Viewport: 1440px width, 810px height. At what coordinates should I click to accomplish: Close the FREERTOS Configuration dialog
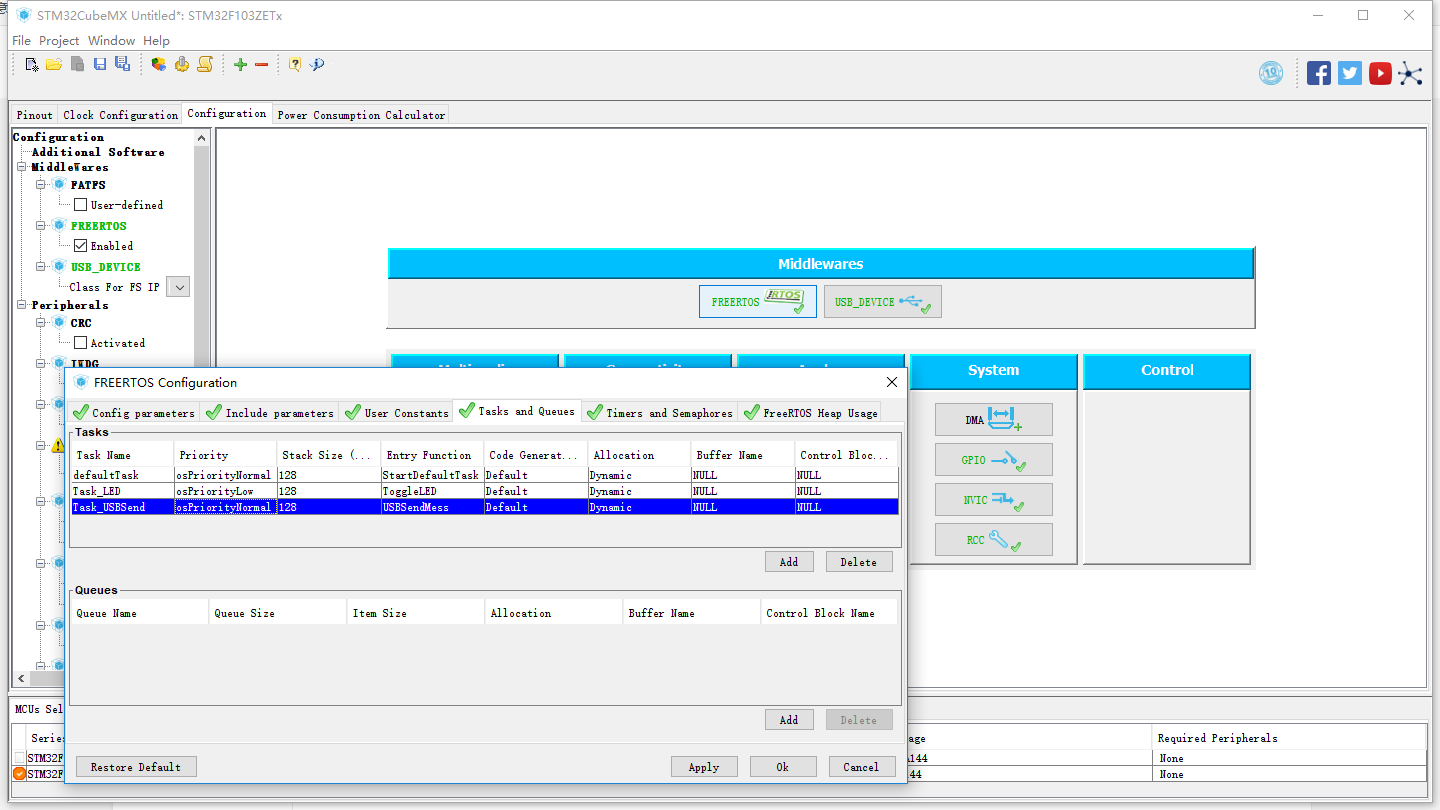tap(892, 382)
